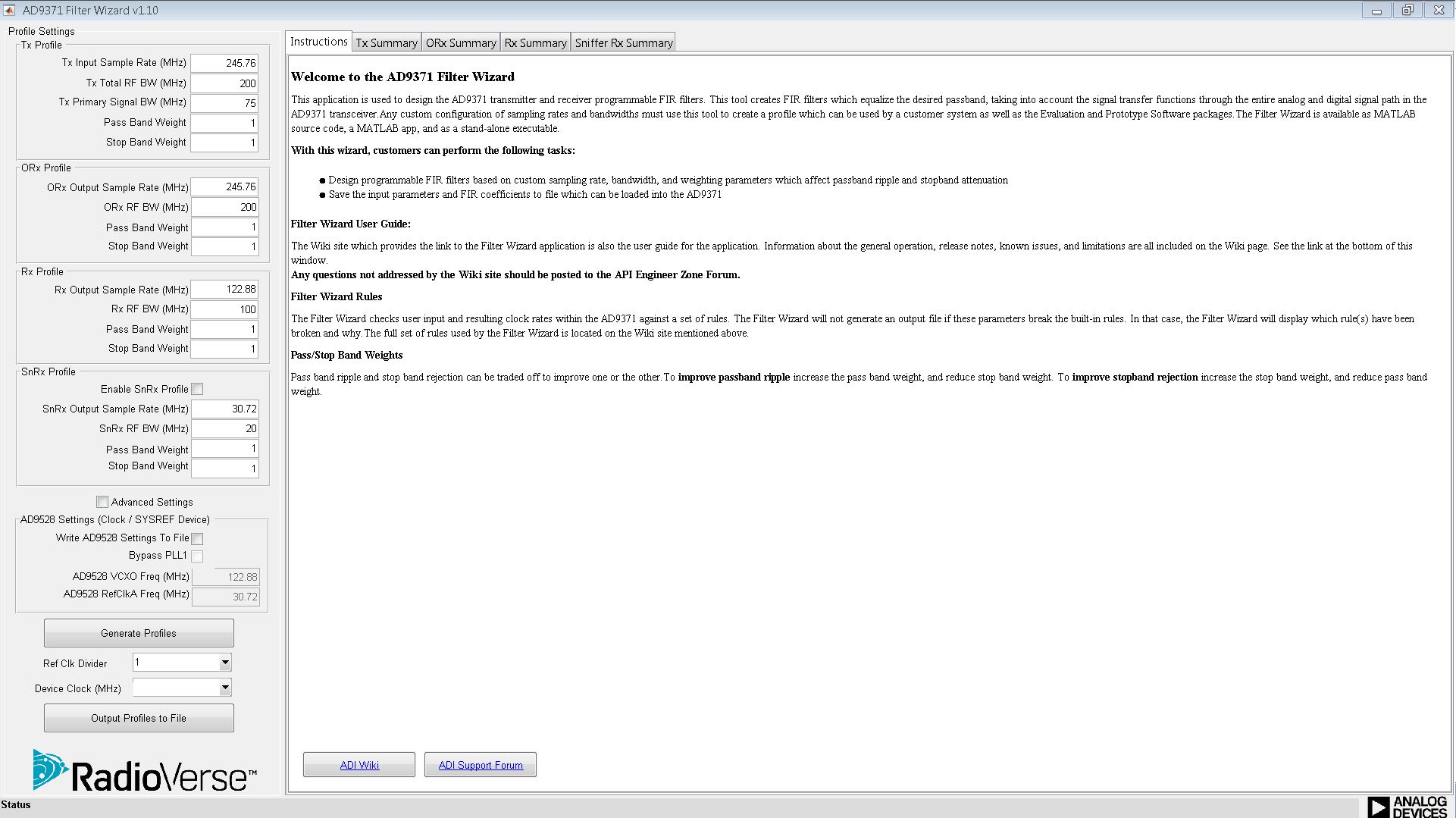Viewport: 1456px width, 818px height.
Task: Click the SnRx Stop Band Weight field
Action: point(225,469)
